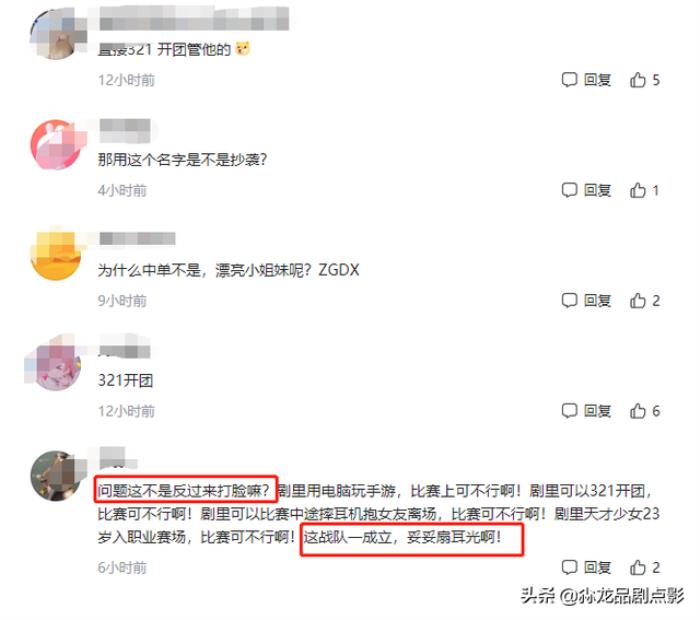Open the top commenter's blurred avatar

(x=56, y=34)
